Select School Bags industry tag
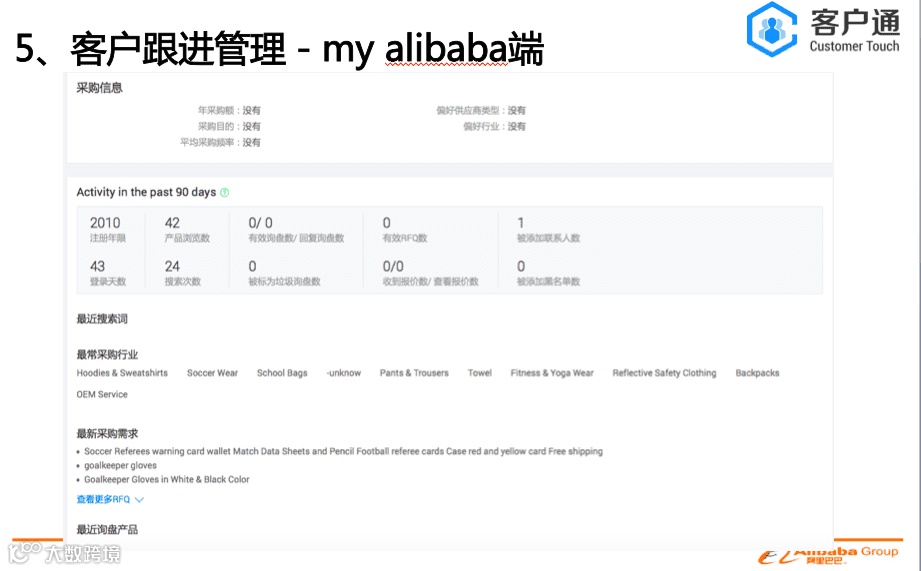 [282, 373]
